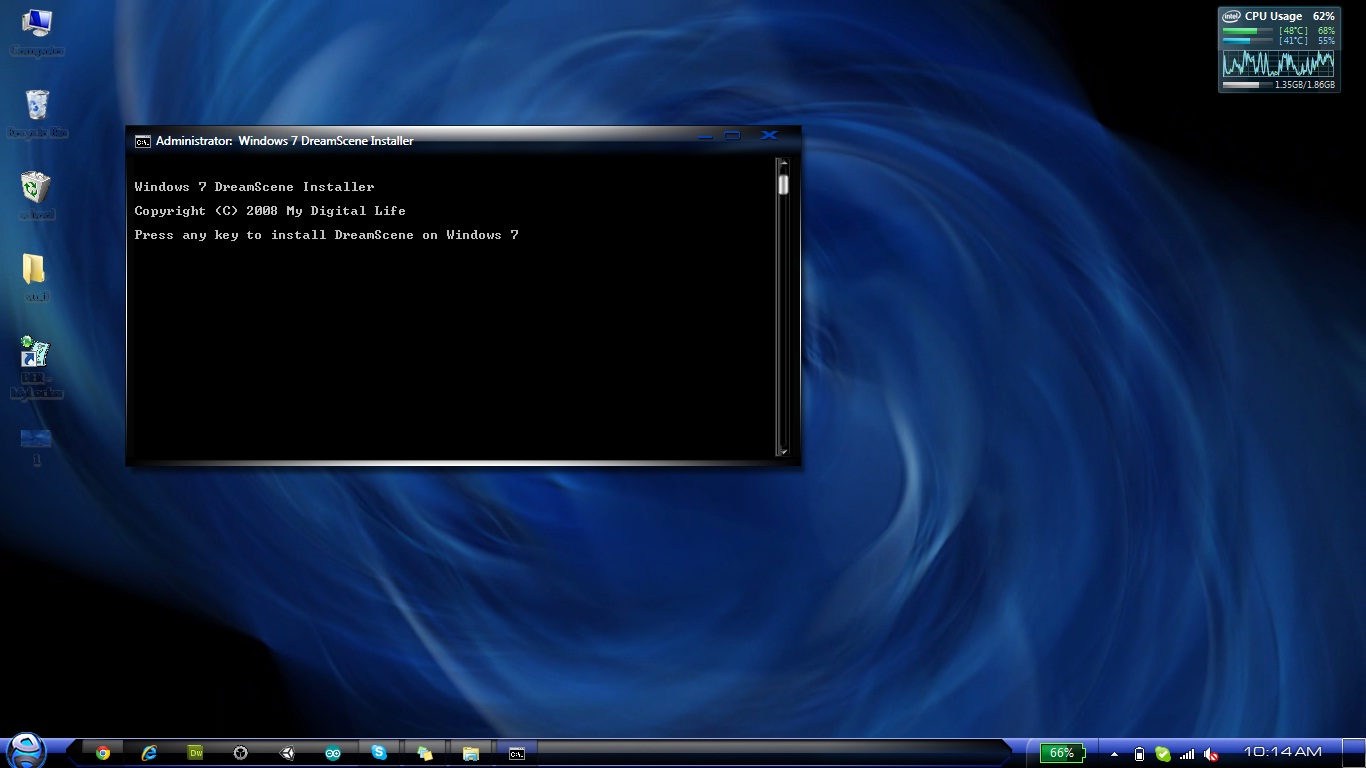Image resolution: width=1366 pixels, height=768 pixels.
Task: Click the green checkmark tray icon
Action: pyautogui.click(x=1163, y=754)
